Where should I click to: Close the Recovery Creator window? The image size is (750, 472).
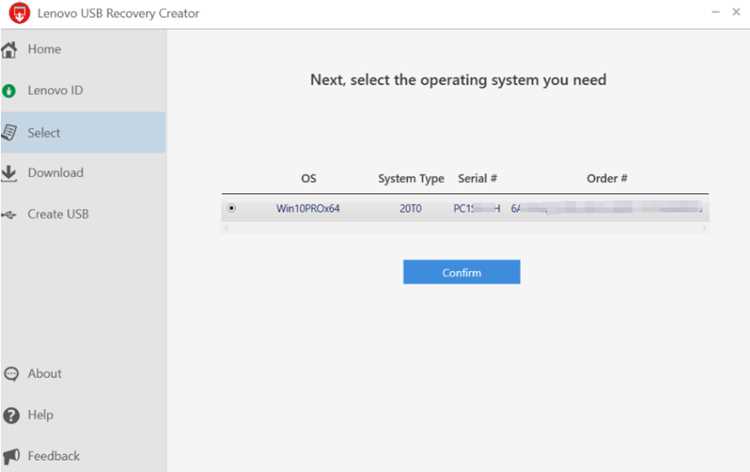pyautogui.click(x=736, y=12)
